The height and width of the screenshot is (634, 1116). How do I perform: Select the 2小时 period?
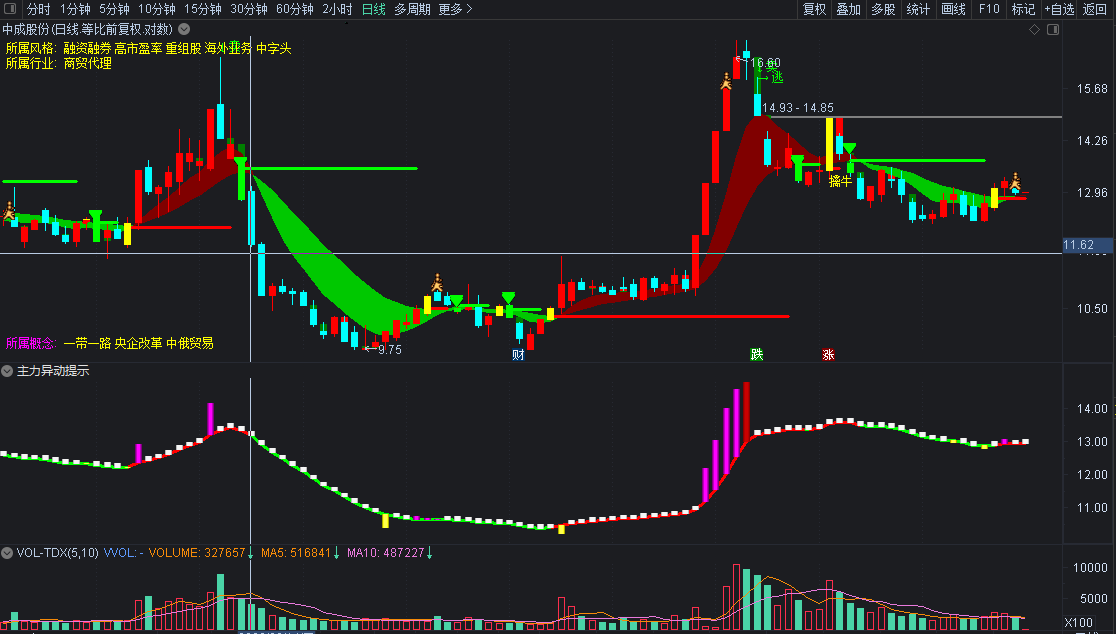pyautogui.click(x=337, y=9)
